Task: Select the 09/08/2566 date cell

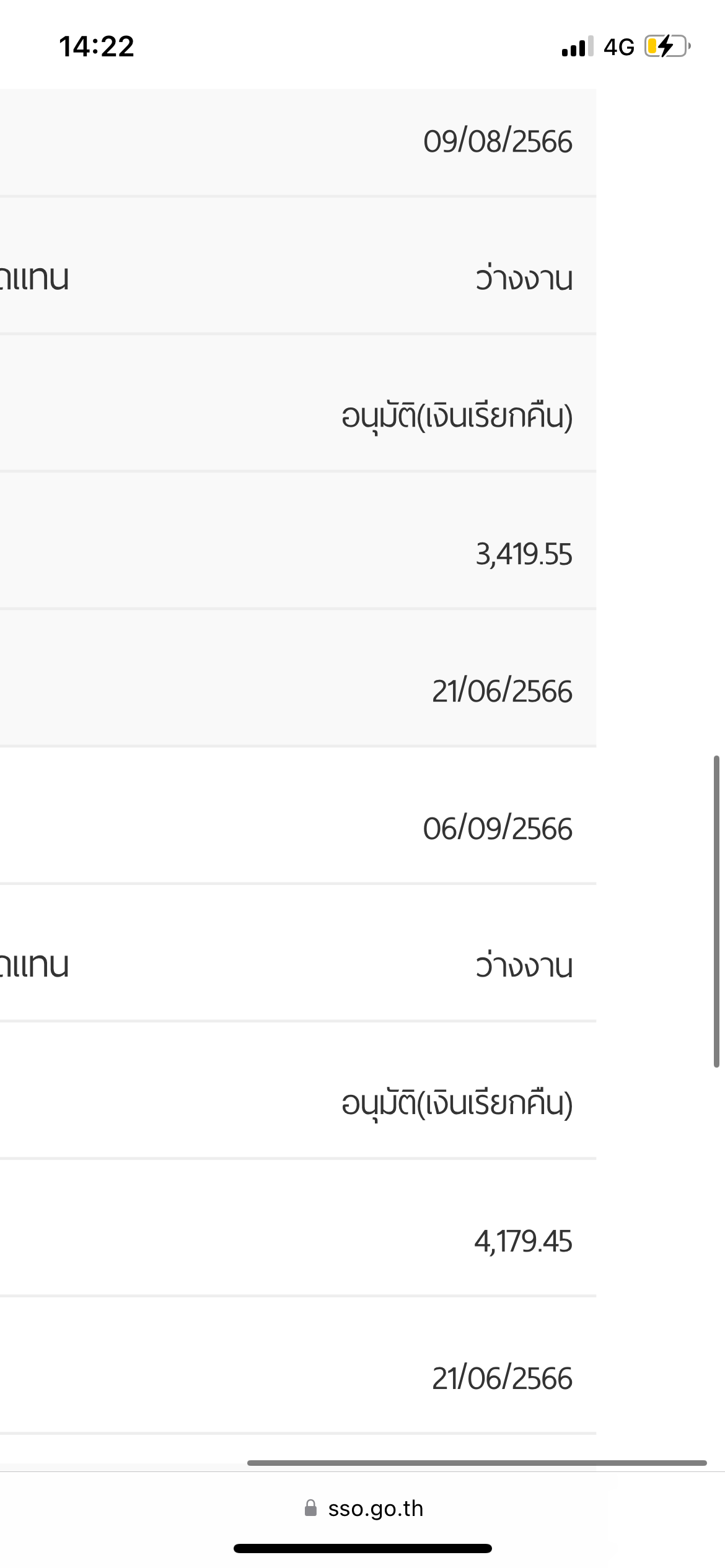Action: pos(498,142)
